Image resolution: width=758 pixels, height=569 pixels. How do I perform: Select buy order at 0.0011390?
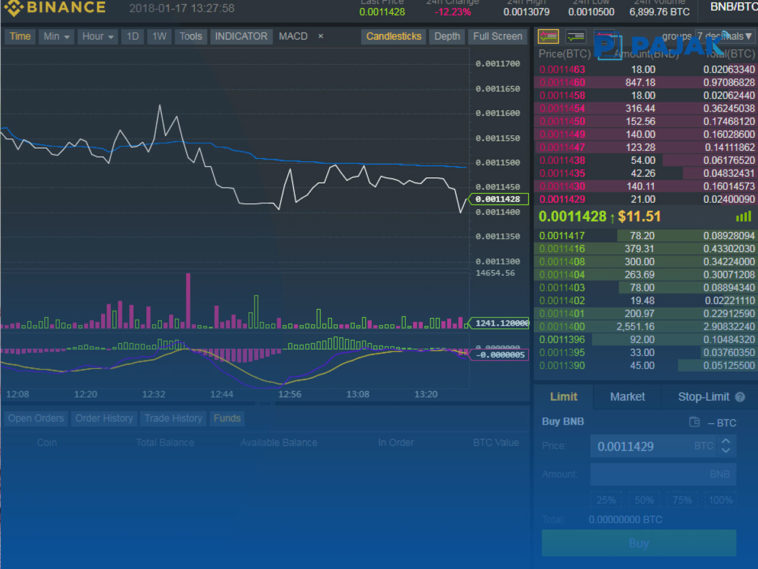[x=646, y=366]
